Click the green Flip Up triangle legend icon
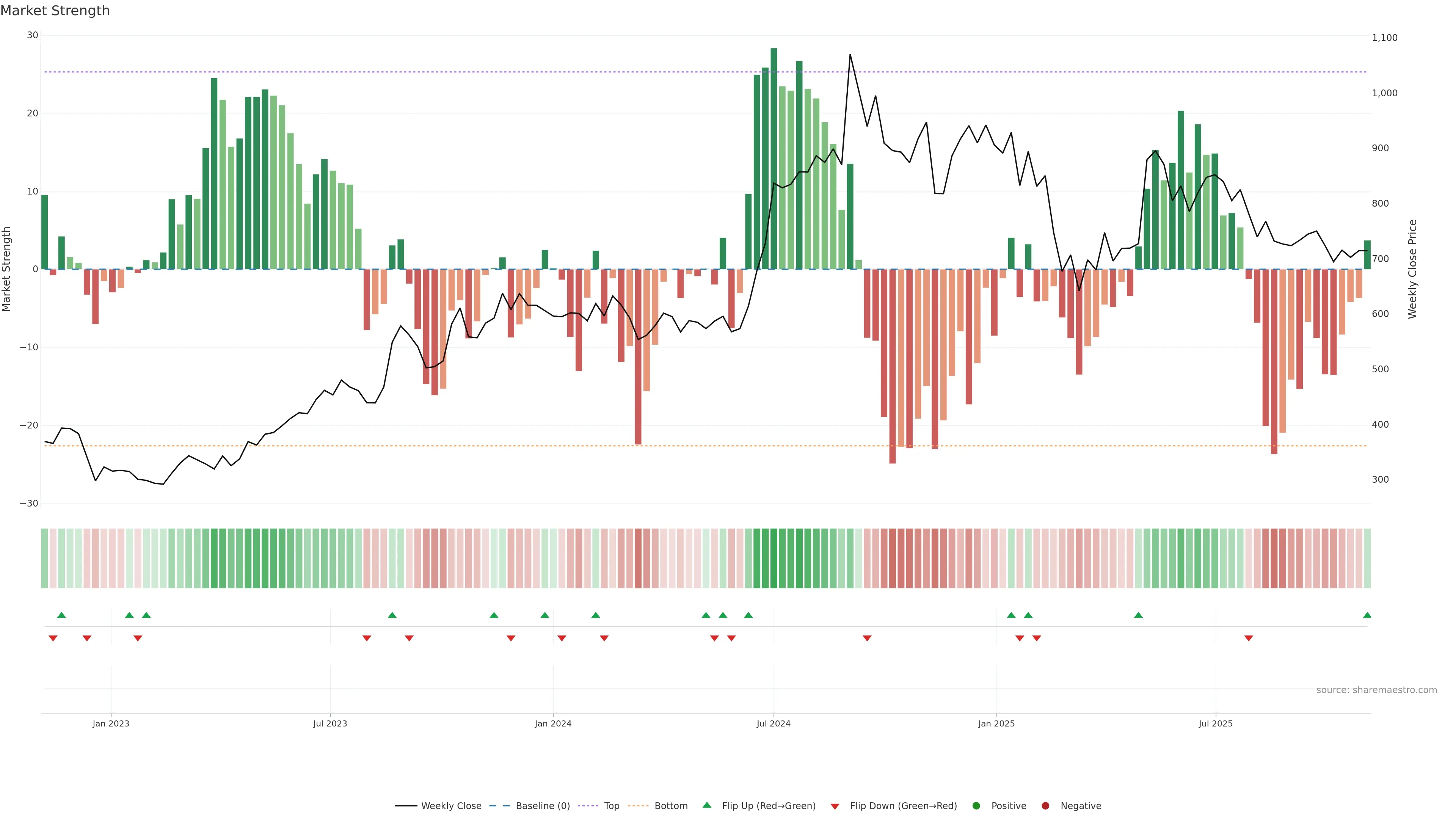The width and height of the screenshot is (1456, 819). 706,805
